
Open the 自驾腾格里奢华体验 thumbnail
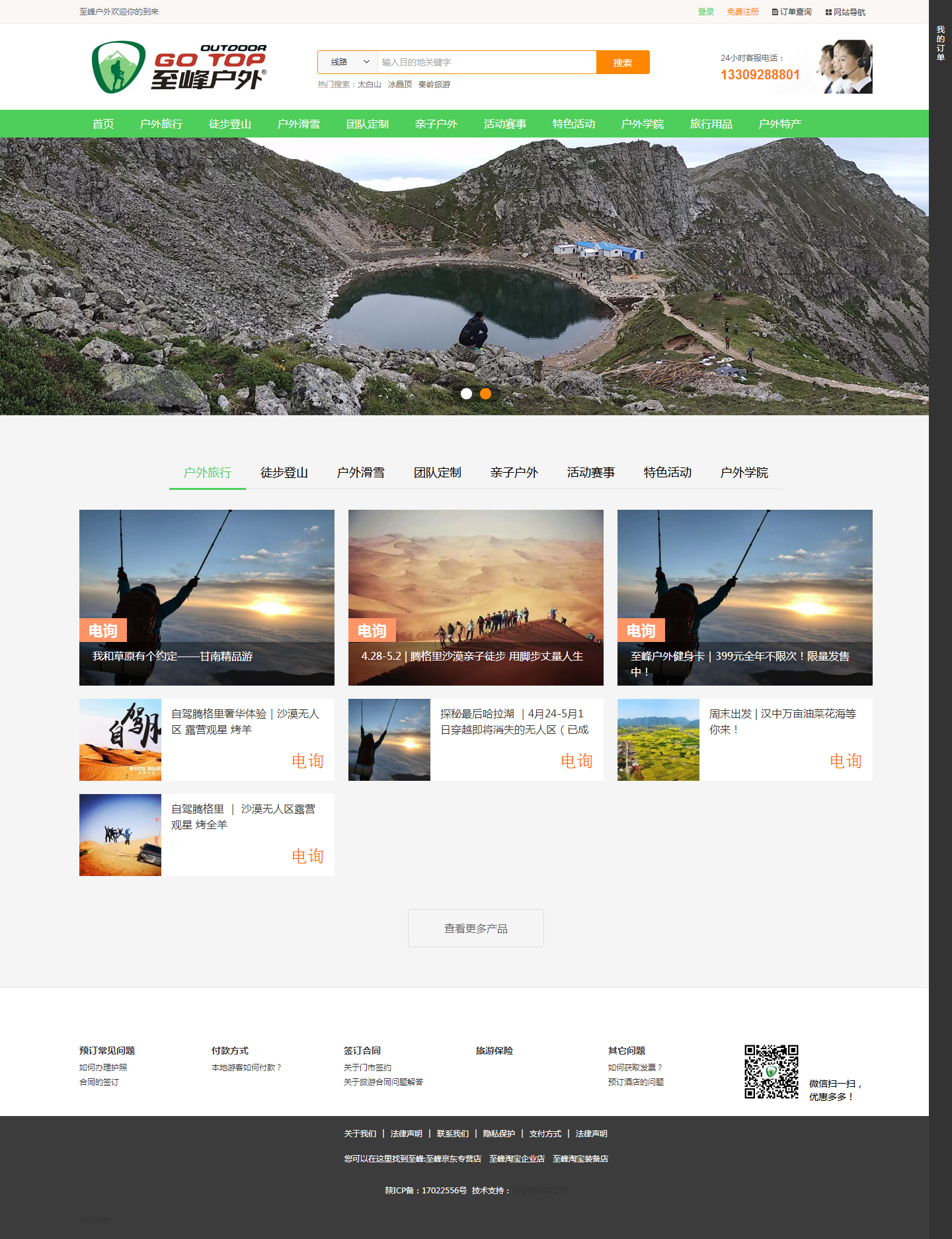[120, 740]
